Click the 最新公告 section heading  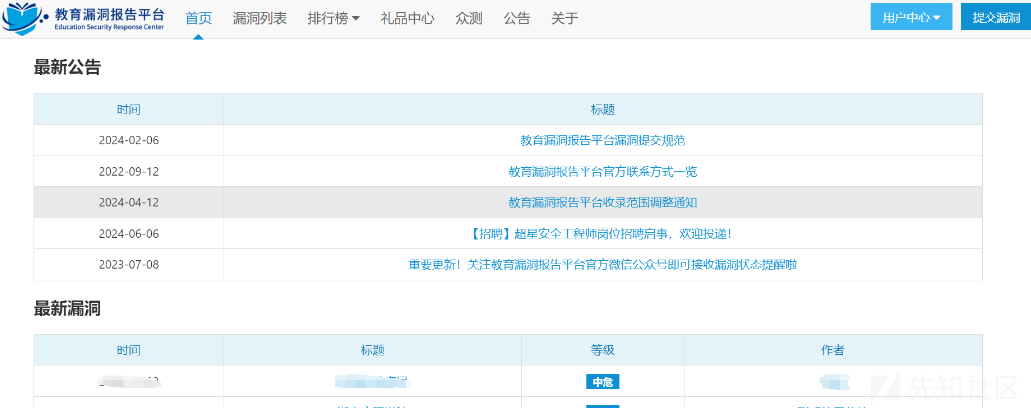point(67,67)
